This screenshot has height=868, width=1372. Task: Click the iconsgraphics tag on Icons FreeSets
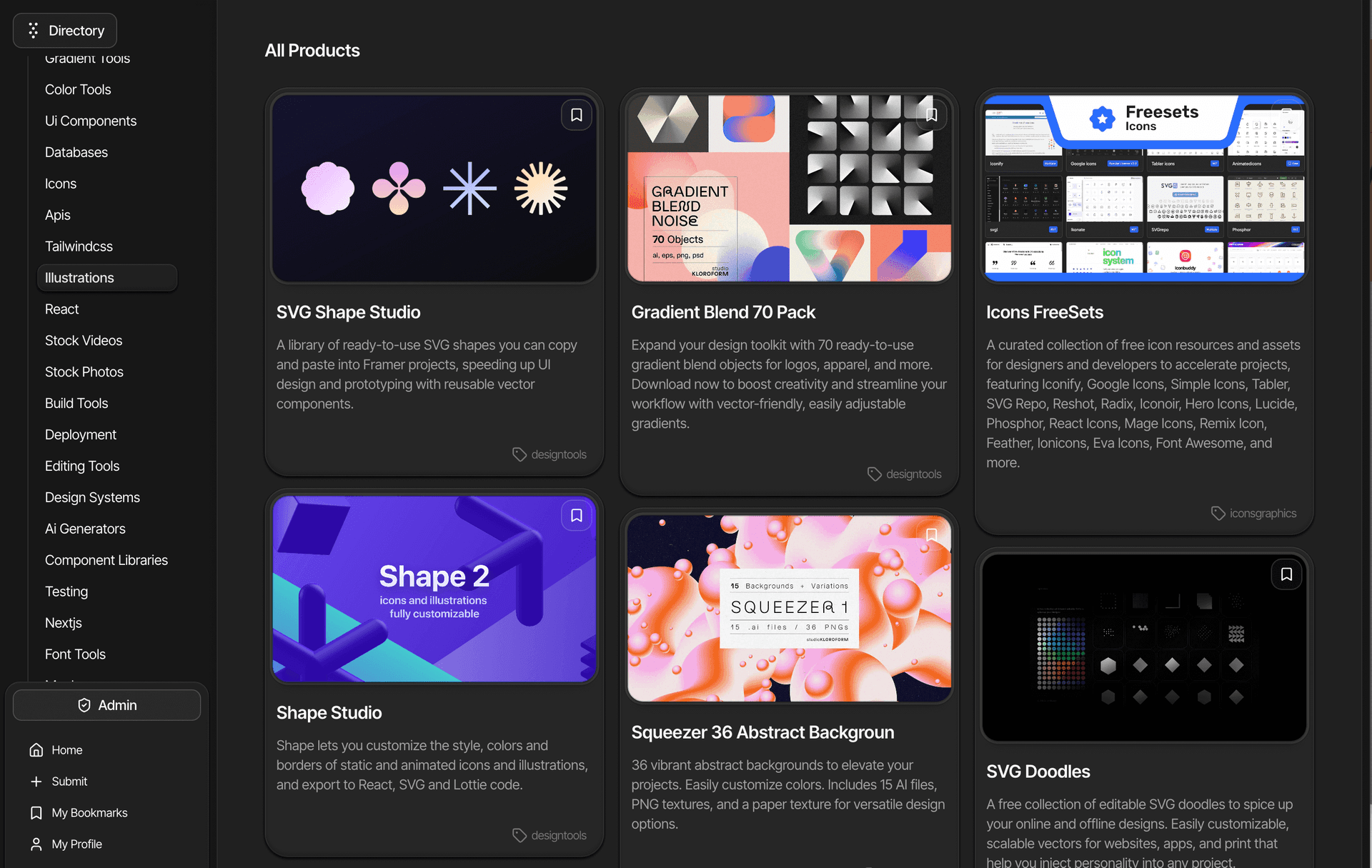(x=1254, y=513)
